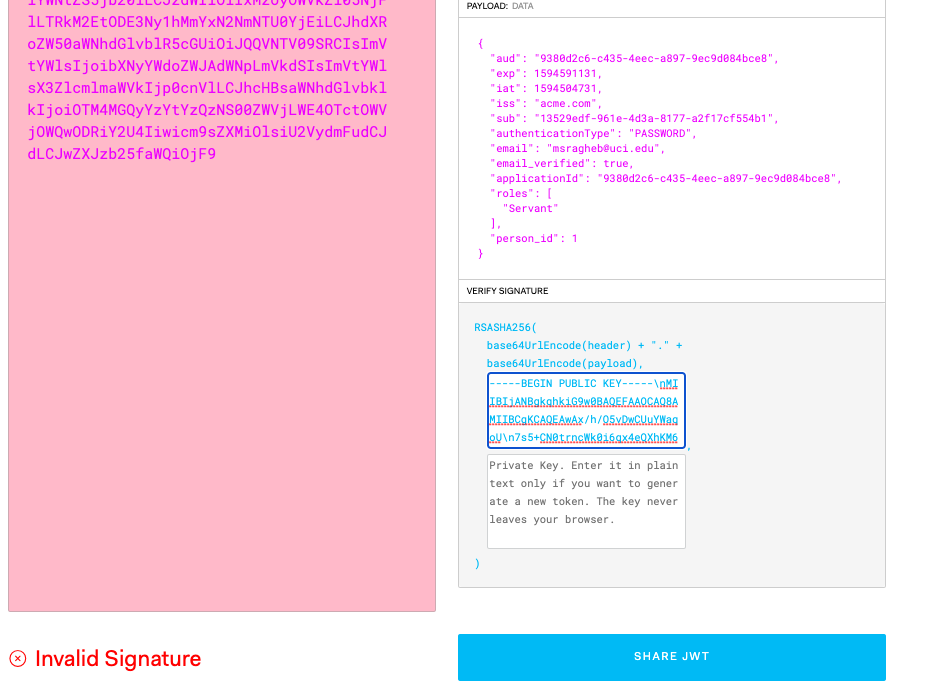Click the RSASHA256( algorithm text

pos(505,327)
